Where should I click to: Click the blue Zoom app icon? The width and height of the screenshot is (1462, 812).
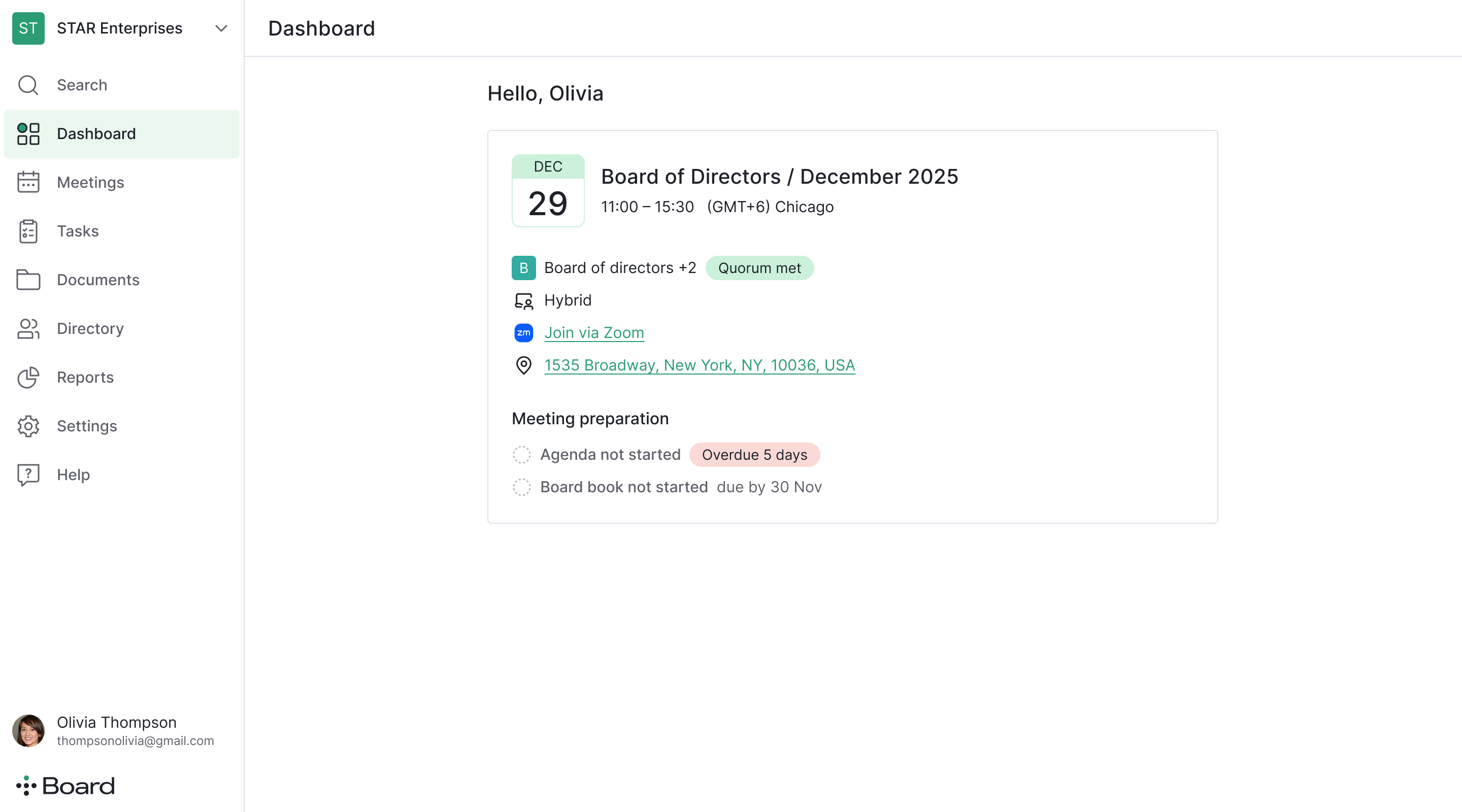point(523,332)
